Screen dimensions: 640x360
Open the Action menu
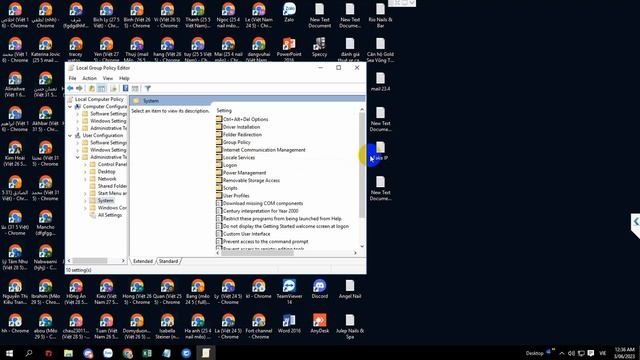coord(89,78)
